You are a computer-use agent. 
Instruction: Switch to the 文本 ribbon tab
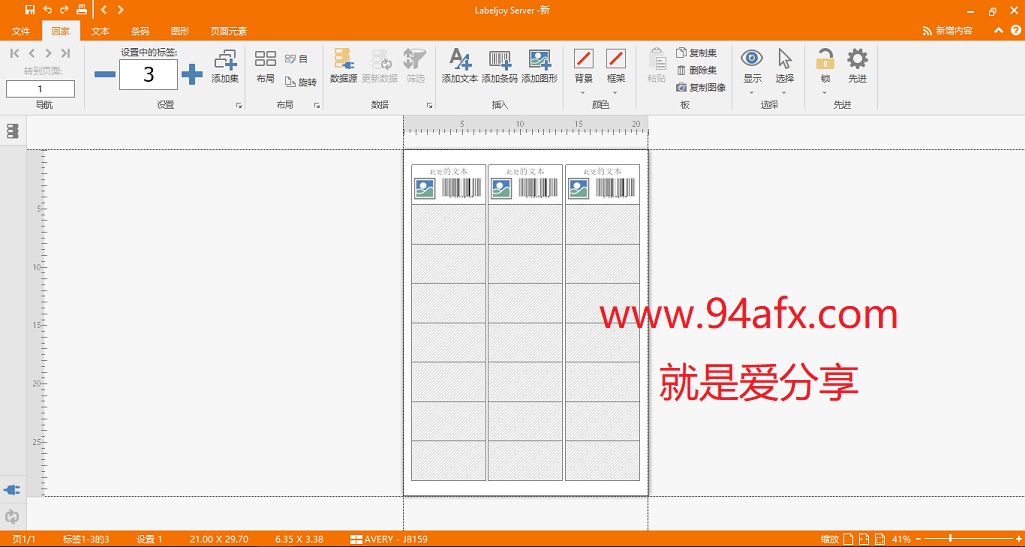[100, 31]
